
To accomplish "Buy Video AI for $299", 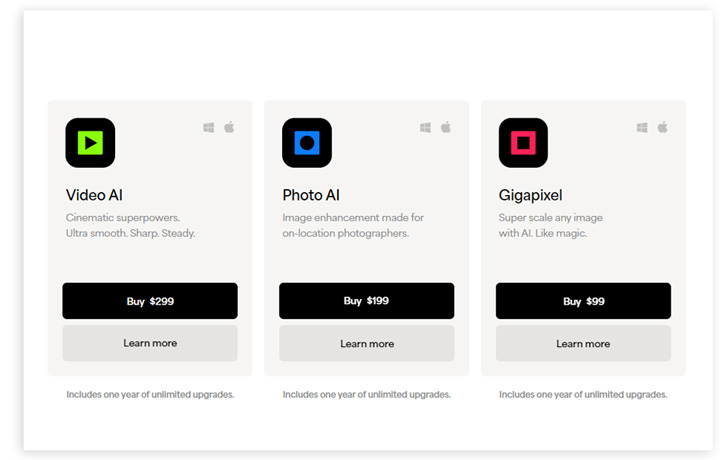I will (150, 301).
